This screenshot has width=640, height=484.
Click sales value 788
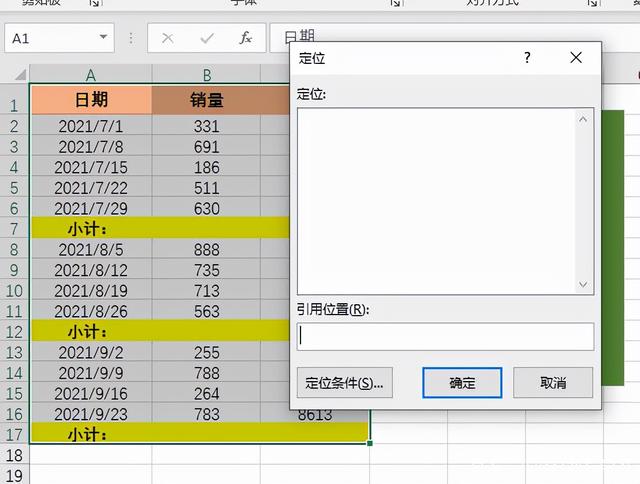207,373
